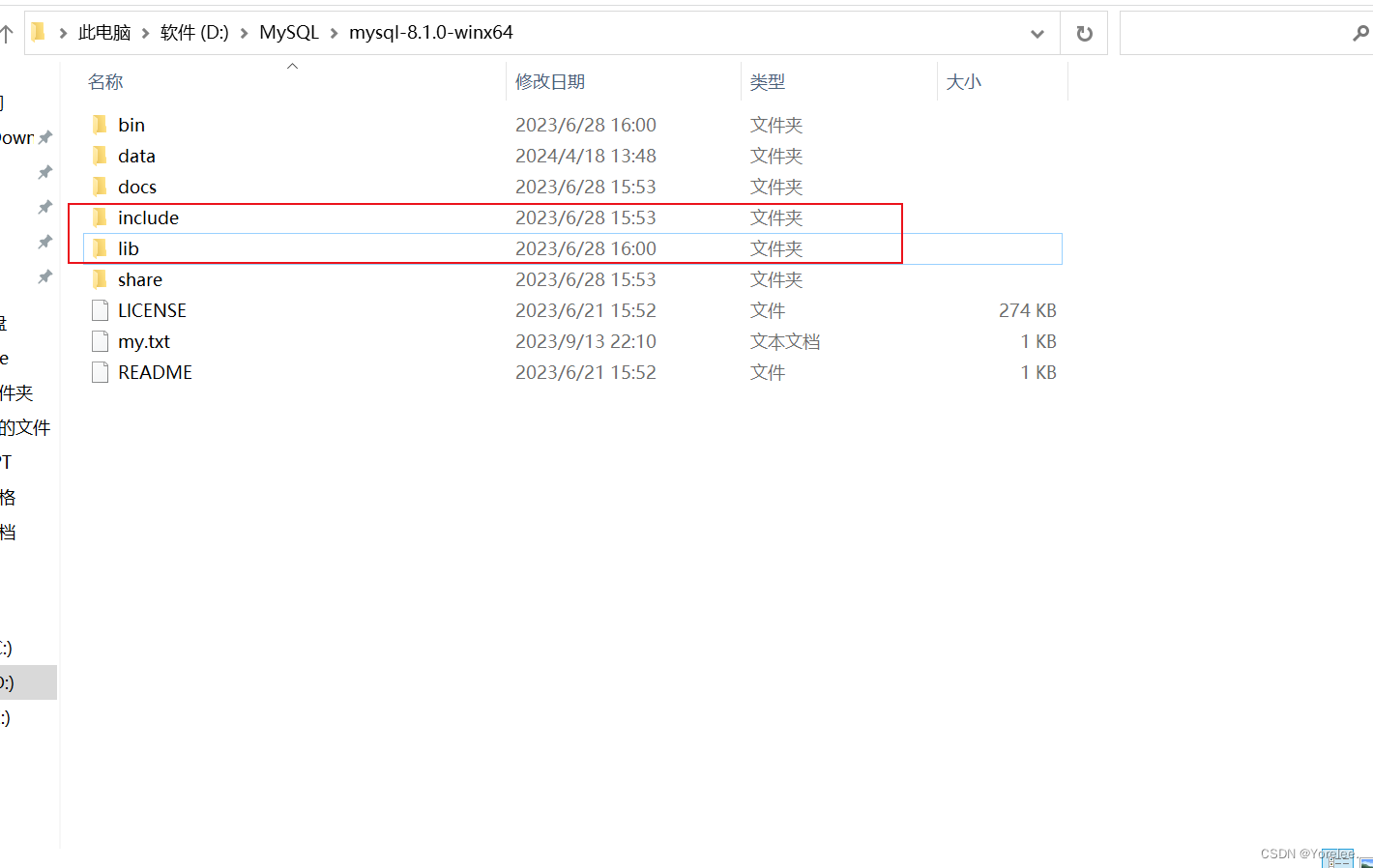Open the address bar history dropdown
This screenshot has width=1373, height=868.
coord(1037,32)
